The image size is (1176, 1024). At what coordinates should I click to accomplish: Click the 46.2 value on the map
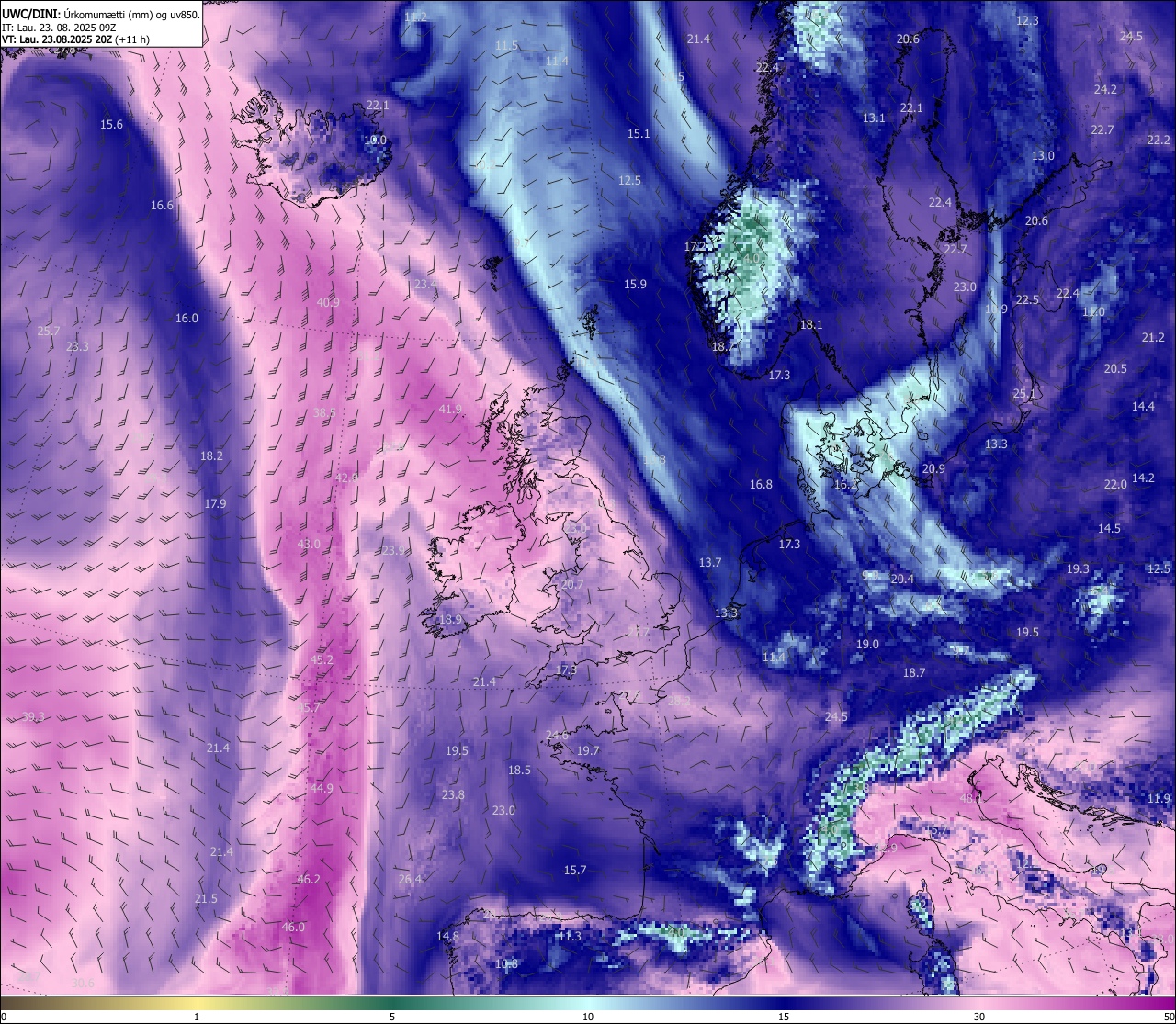pos(309,879)
